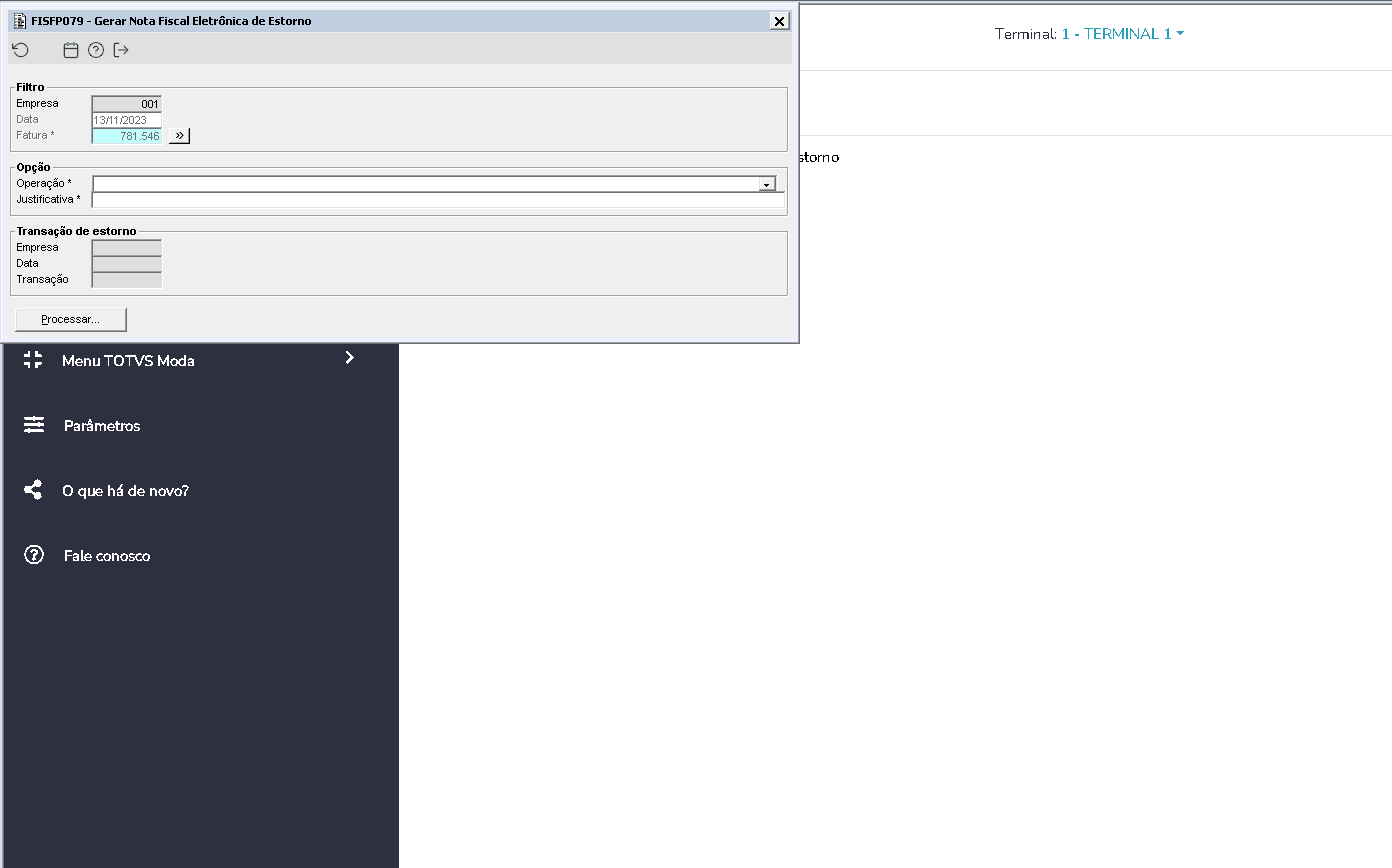Click the Processar... button
1392x868 pixels.
click(x=71, y=319)
